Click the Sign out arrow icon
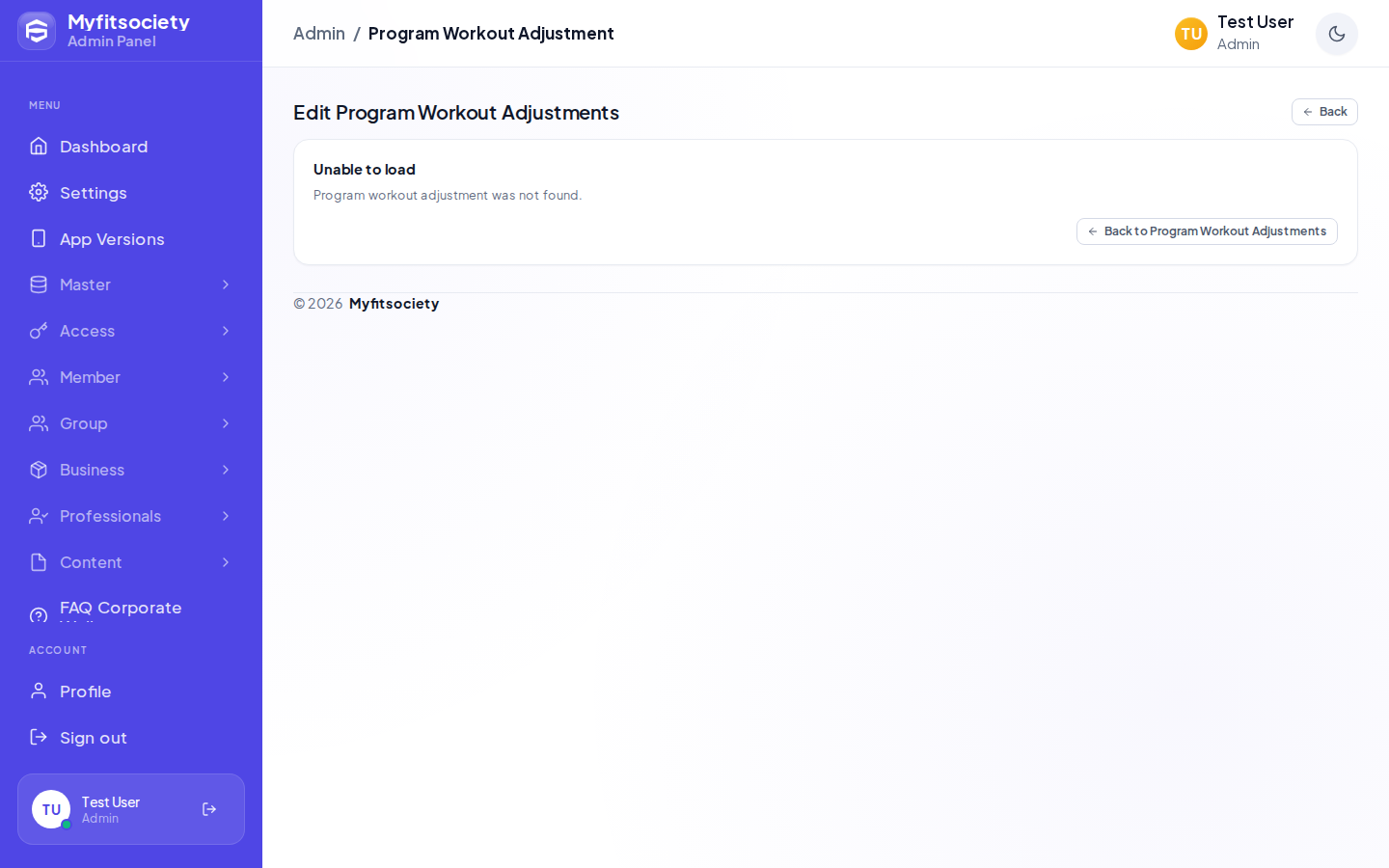This screenshot has height=868, width=1389. pos(39,737)
